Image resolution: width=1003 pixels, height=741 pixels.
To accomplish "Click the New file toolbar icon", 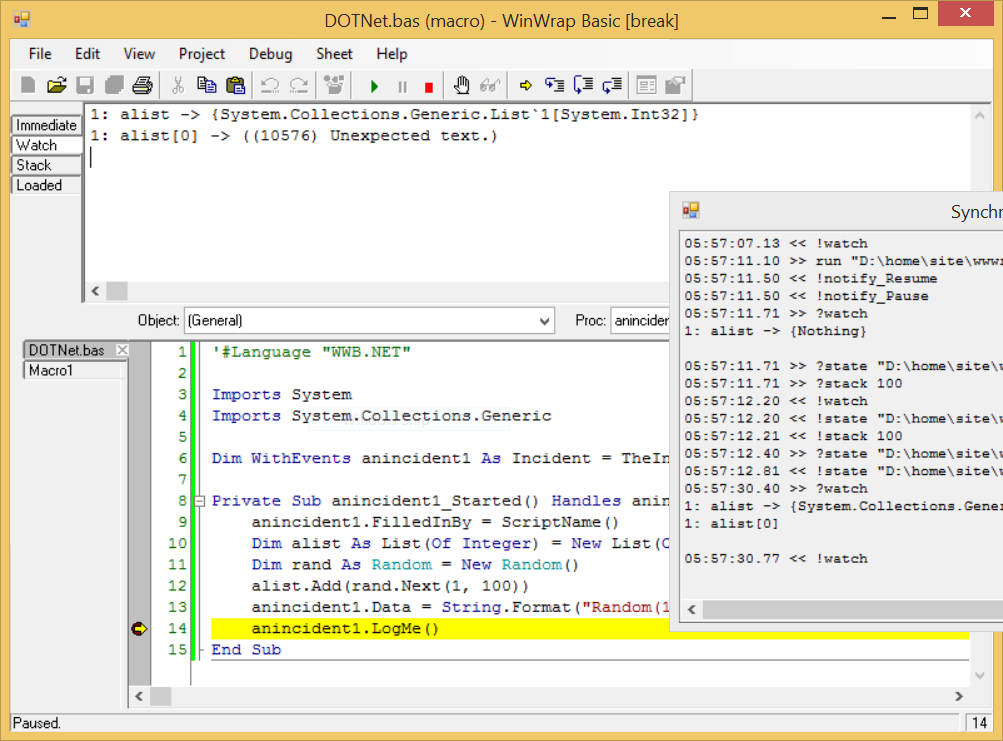I will [28, 85].
